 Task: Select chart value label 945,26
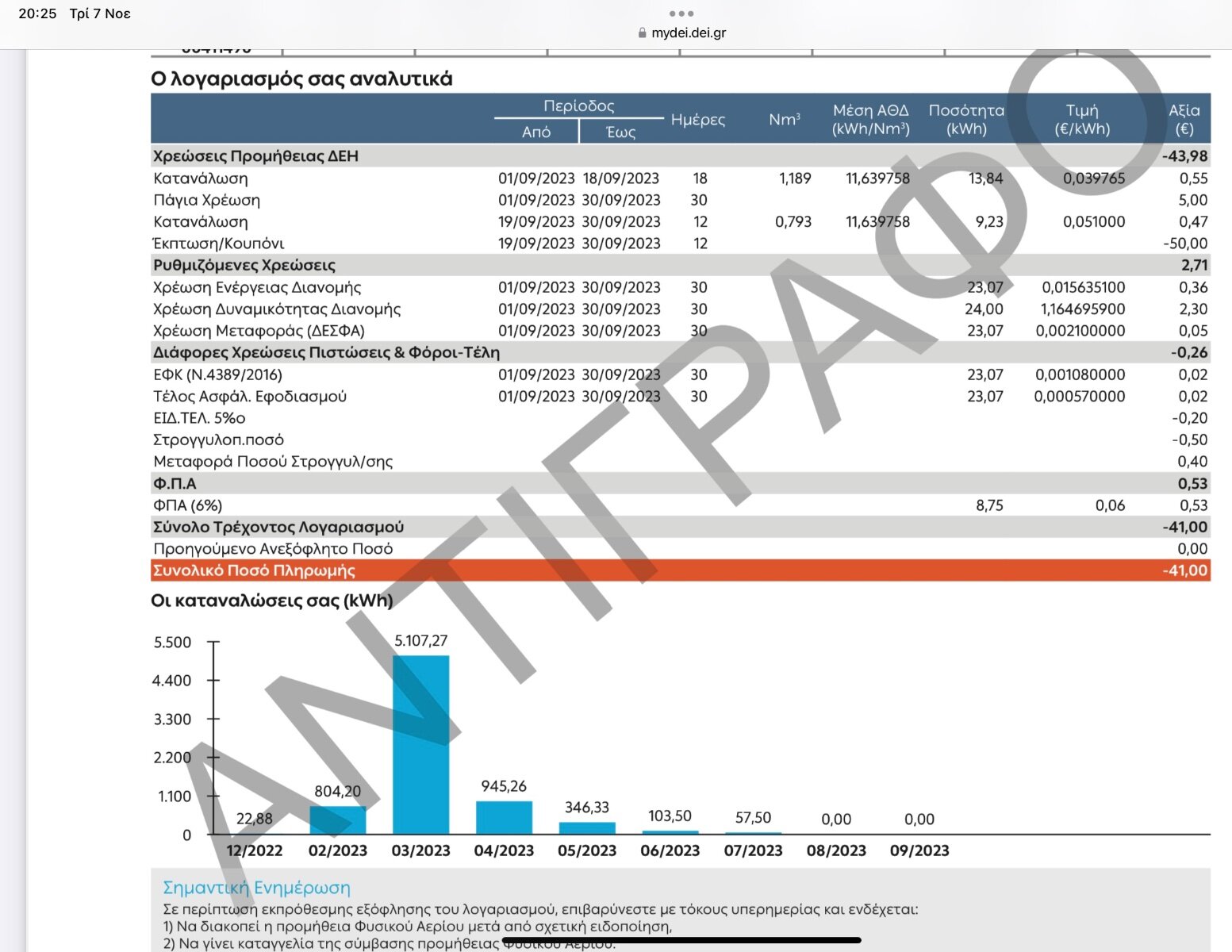click(x=504, y=786)
